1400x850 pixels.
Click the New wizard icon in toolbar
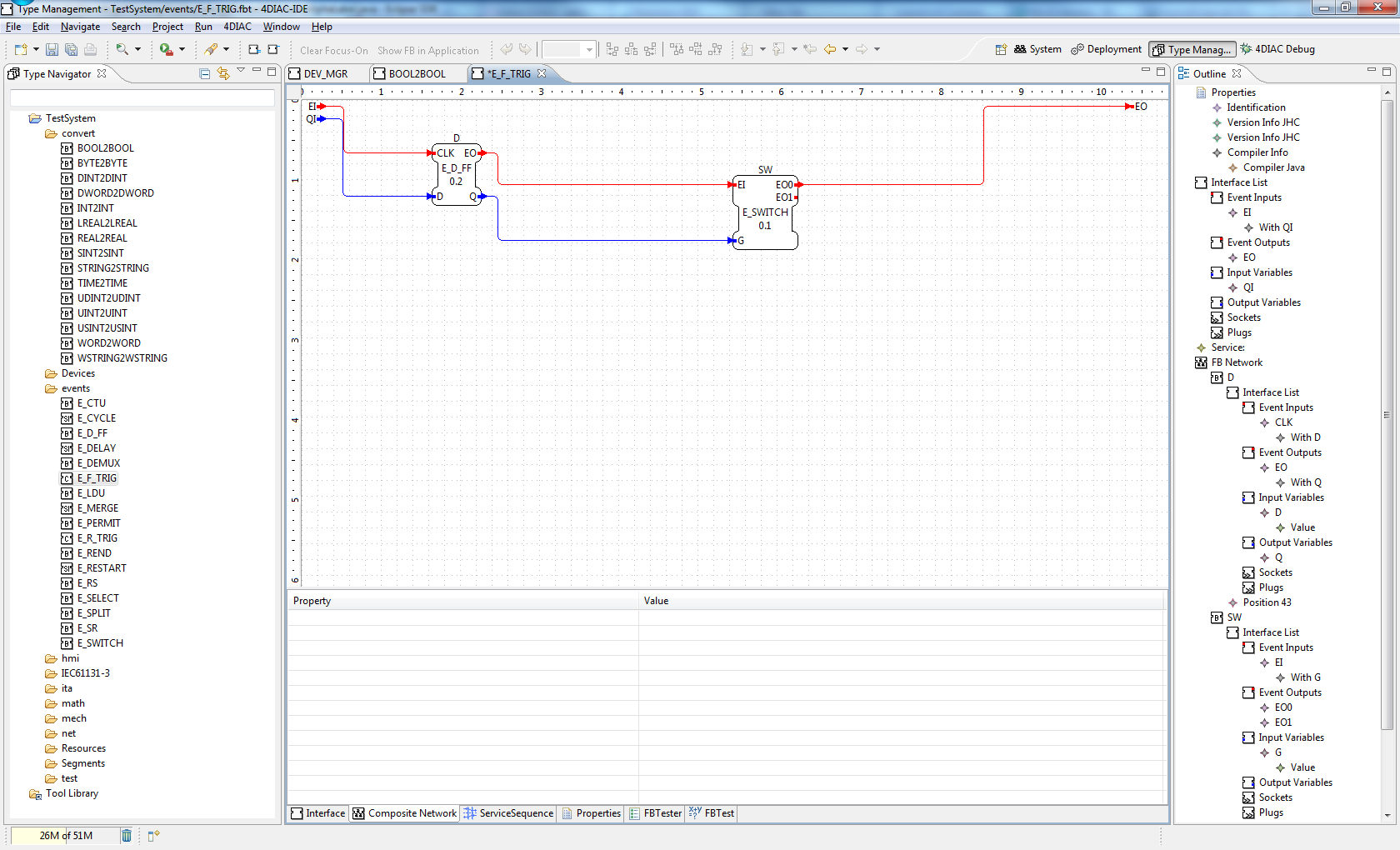[x=21, y=50]
